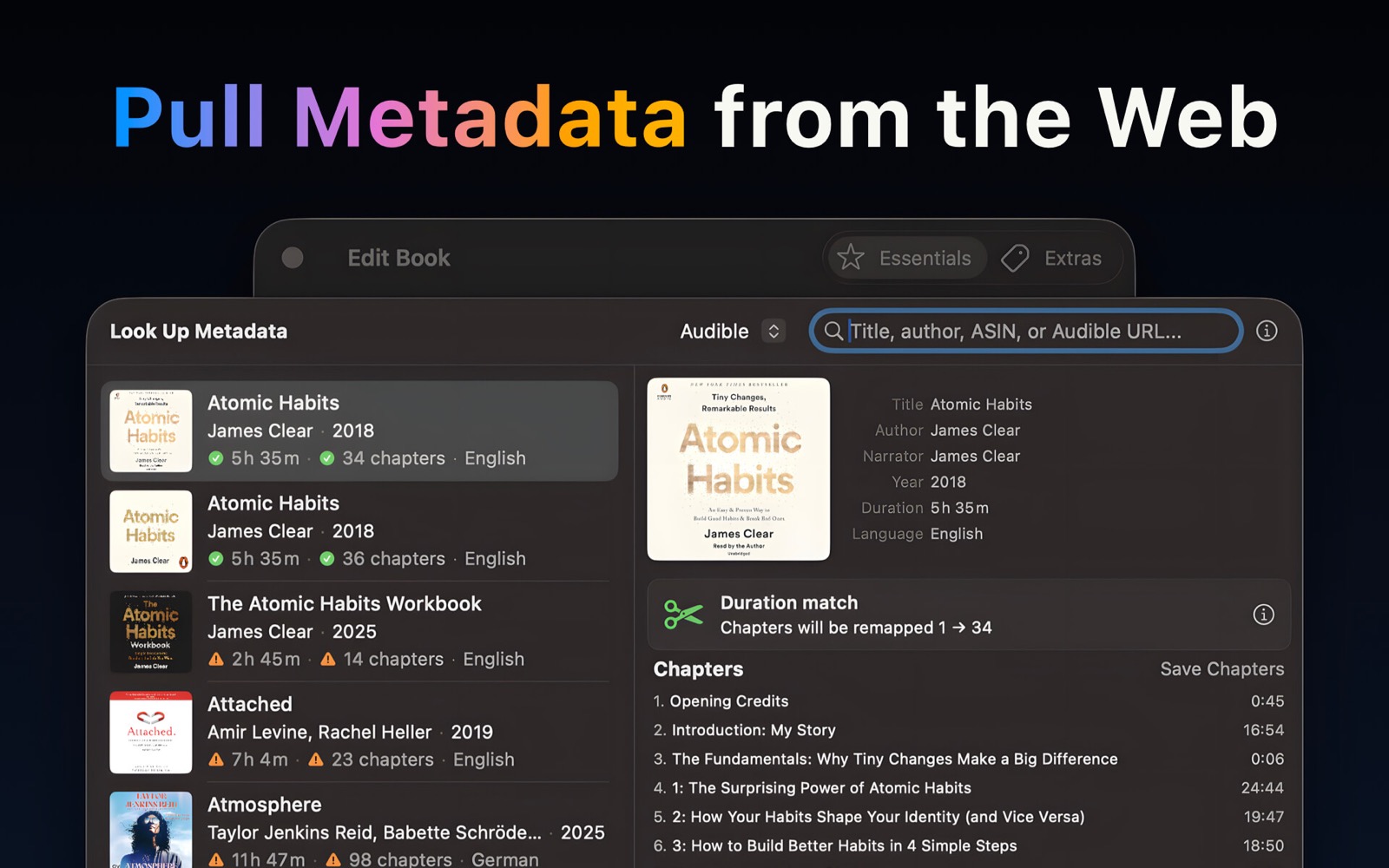Click the warning icon beside 7h 4m
The height and width of the screenshot is (868, 1389).
216,759
